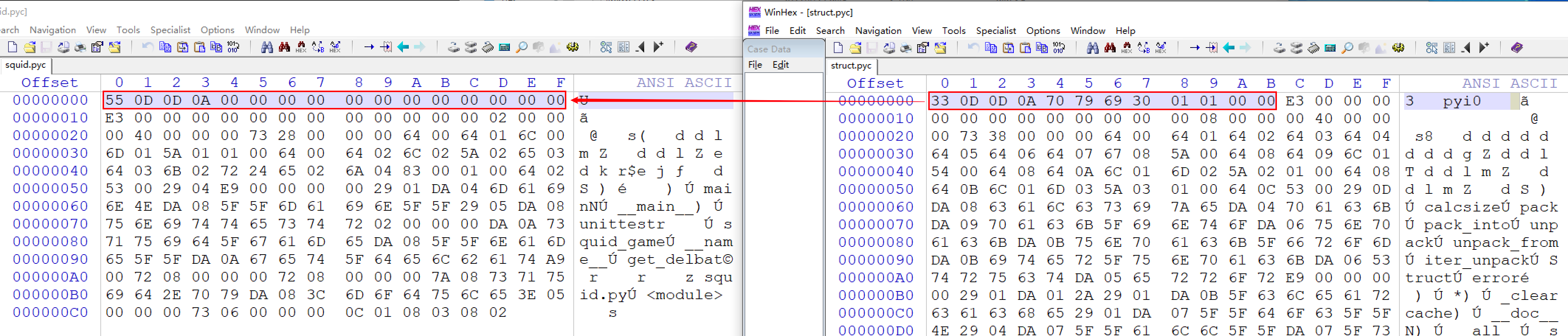The image size is (1568, 336).
Task: Open Help menu in squid.pyc window
Action: point(300,30)
